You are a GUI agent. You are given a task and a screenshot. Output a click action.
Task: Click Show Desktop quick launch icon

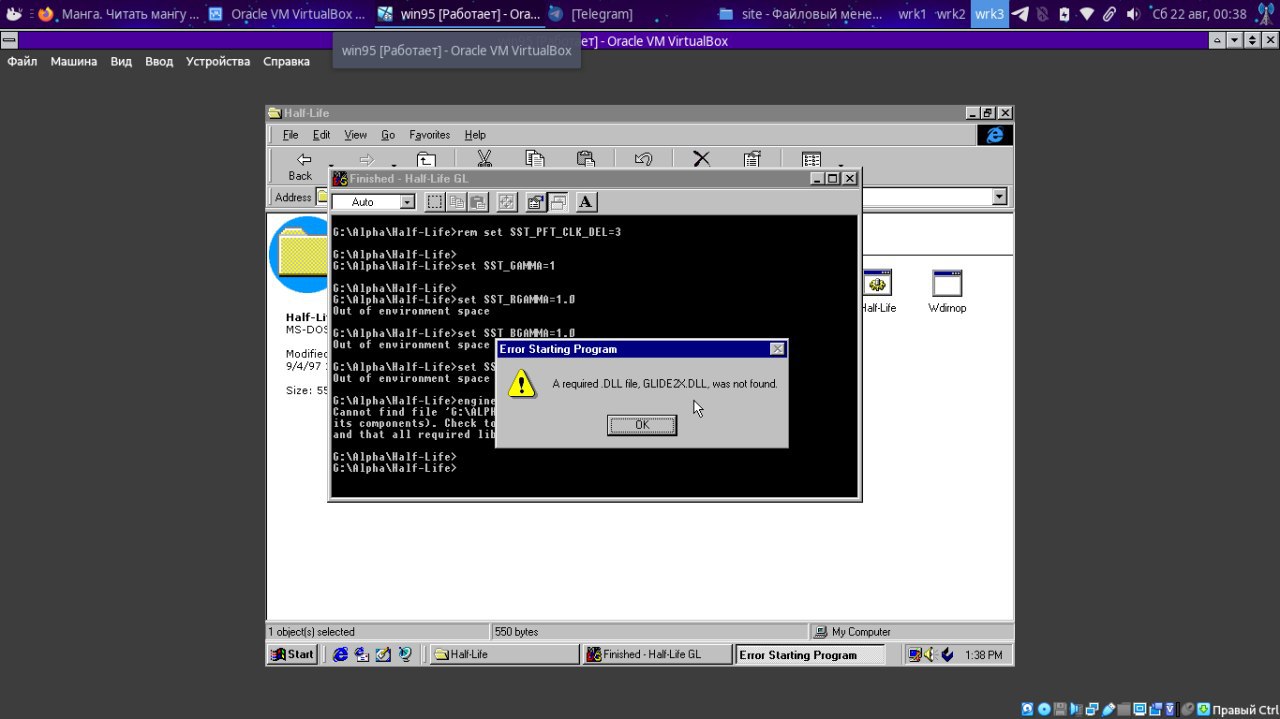click(383, 654)
